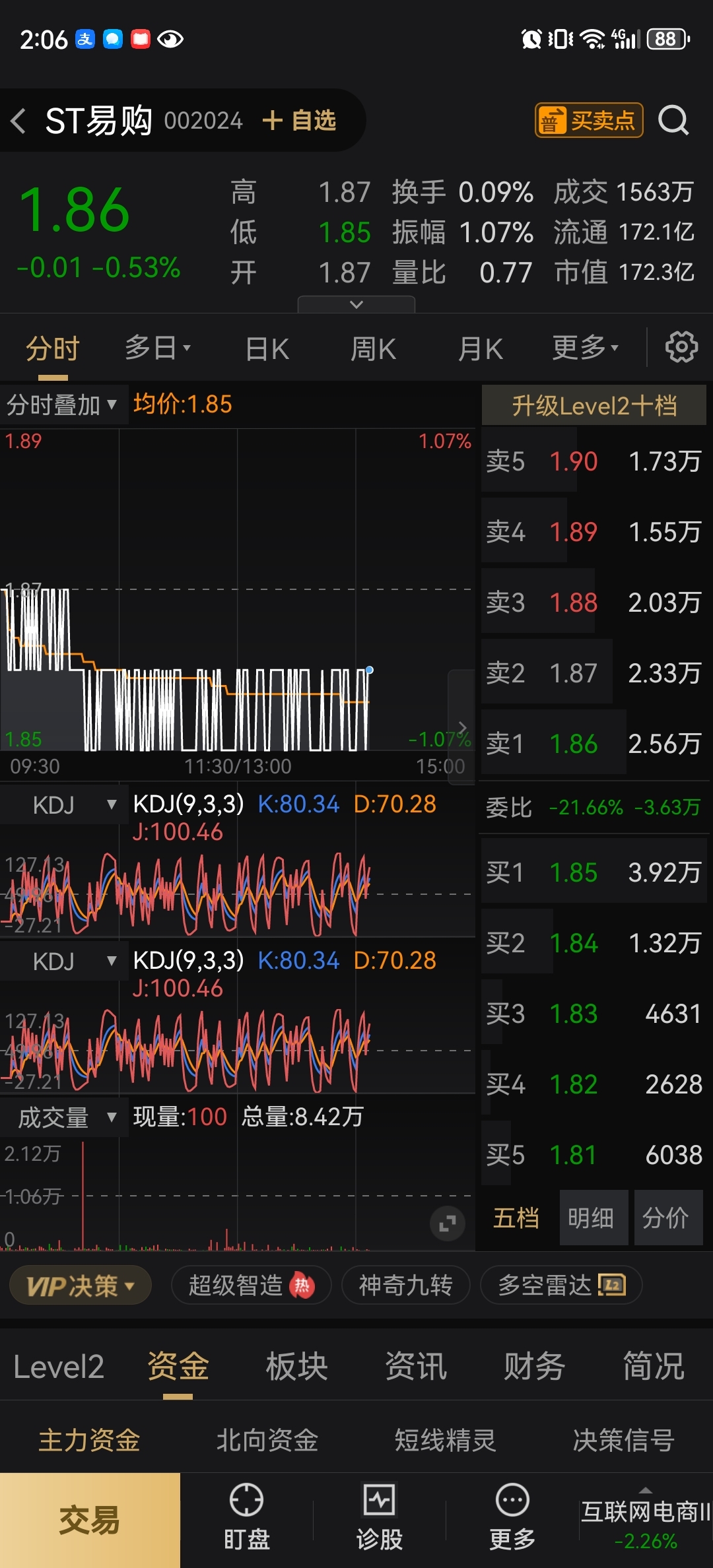Tap 买4 row at 1.82
The height and width of the screenshot is (1568, 713).
click(x=594, y=1084)
